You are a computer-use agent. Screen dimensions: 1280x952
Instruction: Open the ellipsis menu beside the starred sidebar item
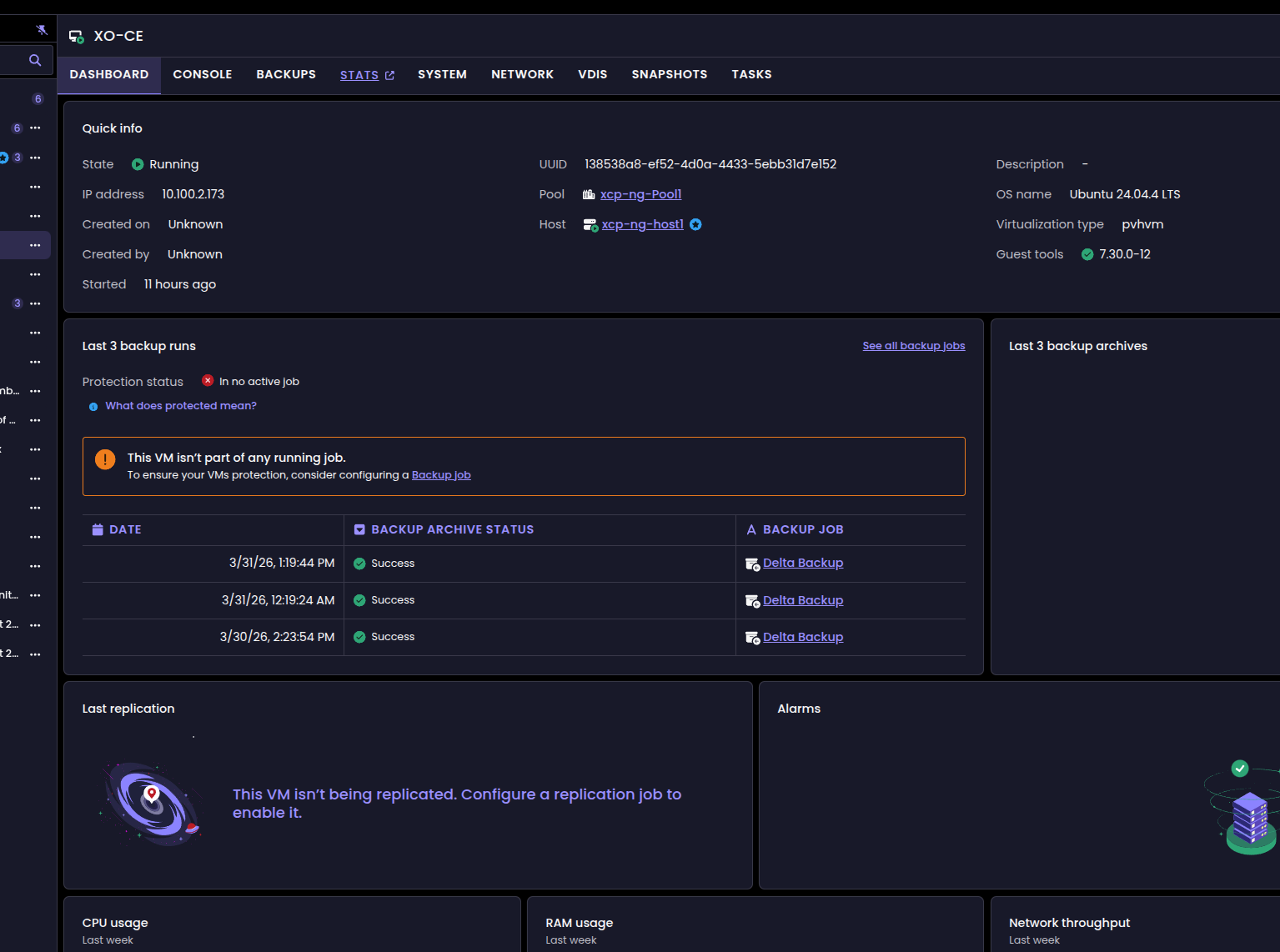coord(35,158)
